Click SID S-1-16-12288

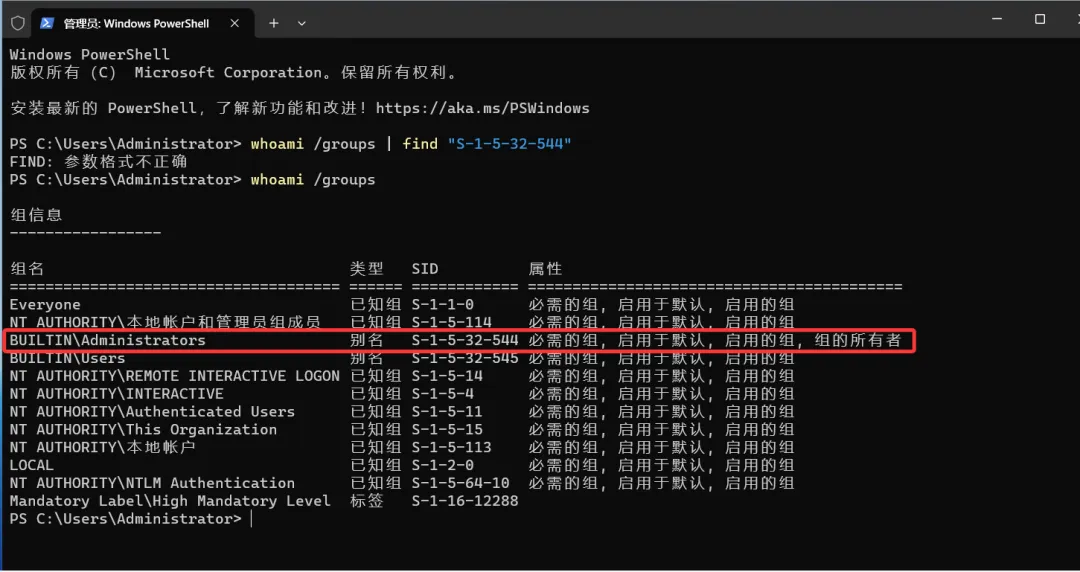pos(465,501)
